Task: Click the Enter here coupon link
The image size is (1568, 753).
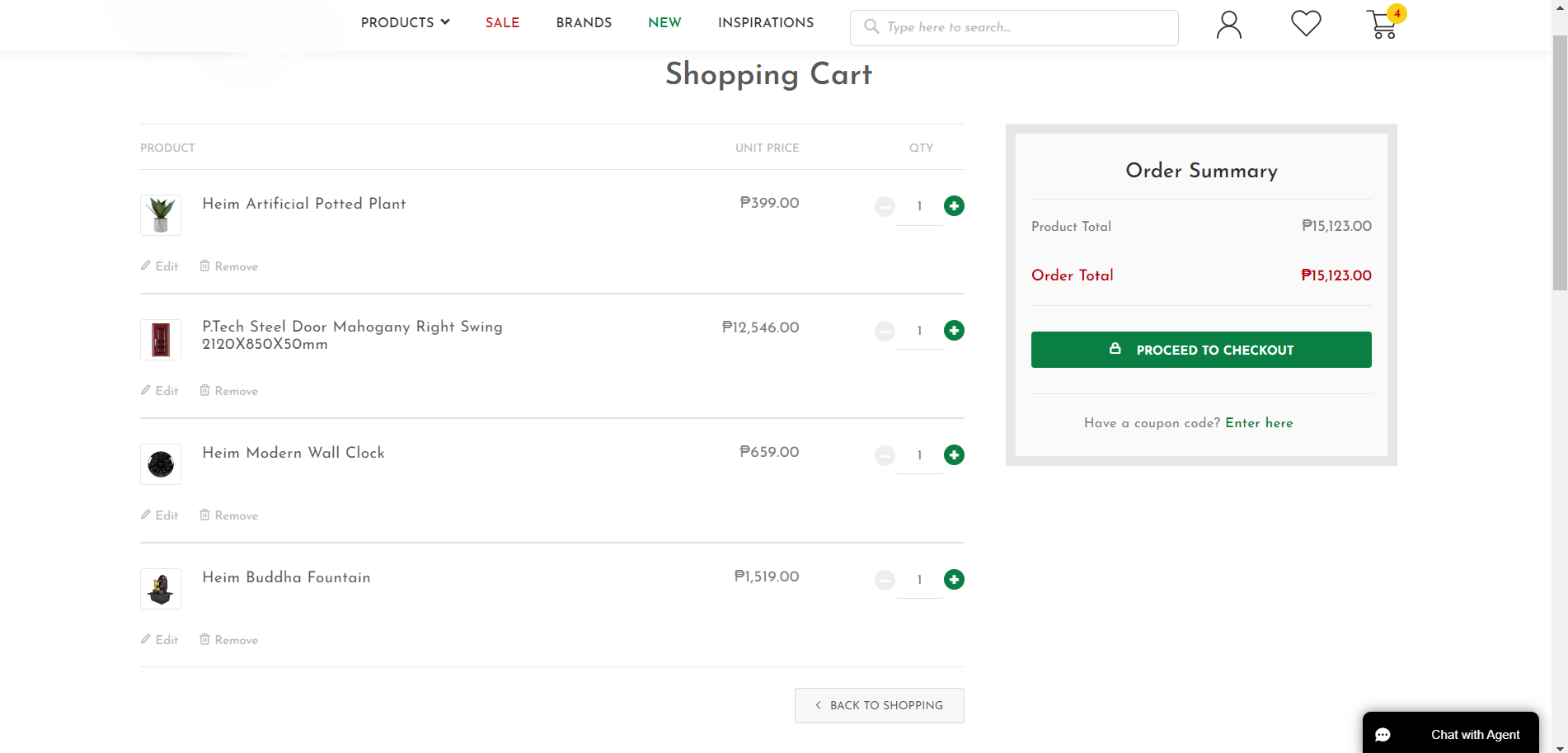Action: [x=1259, y=423]
